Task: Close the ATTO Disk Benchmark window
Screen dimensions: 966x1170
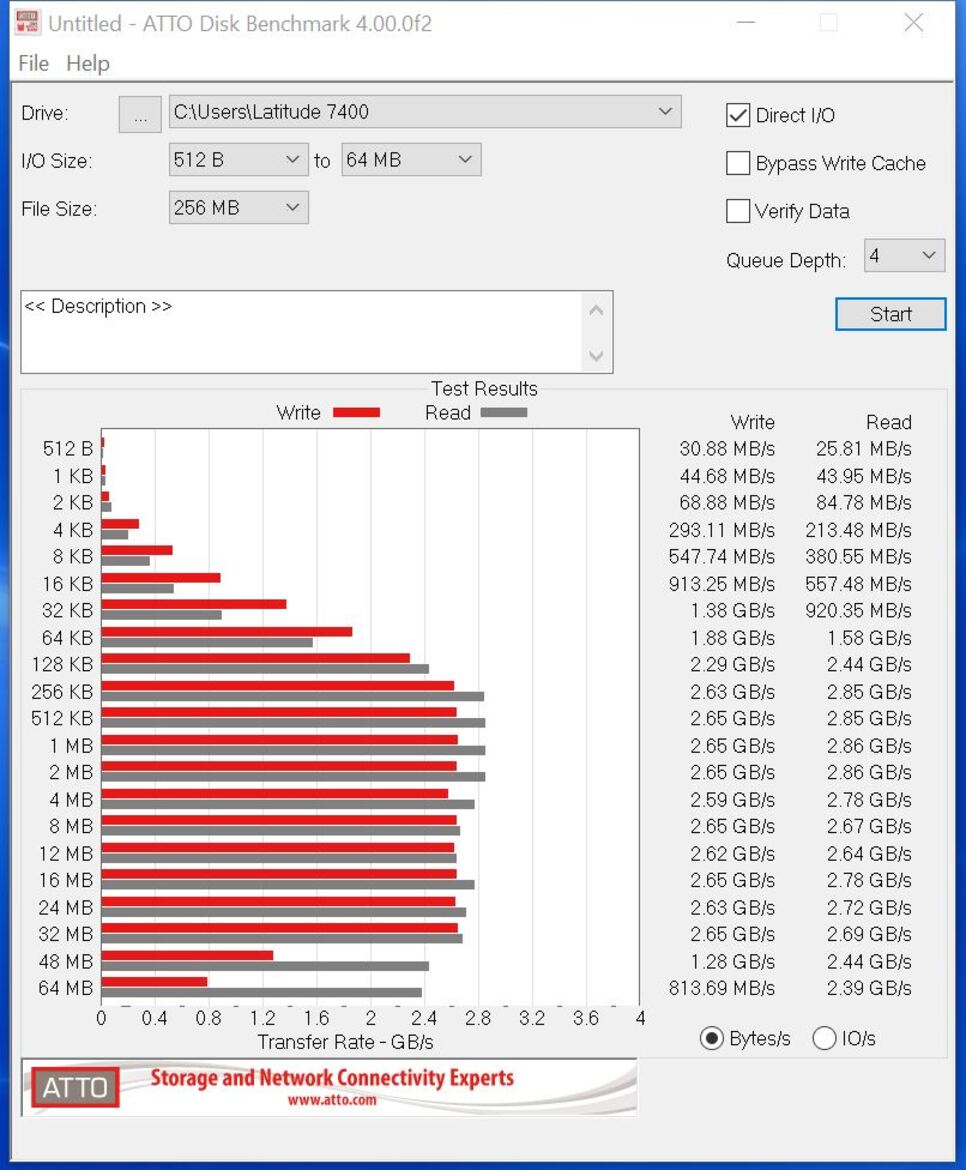Action: pos(914,22)
